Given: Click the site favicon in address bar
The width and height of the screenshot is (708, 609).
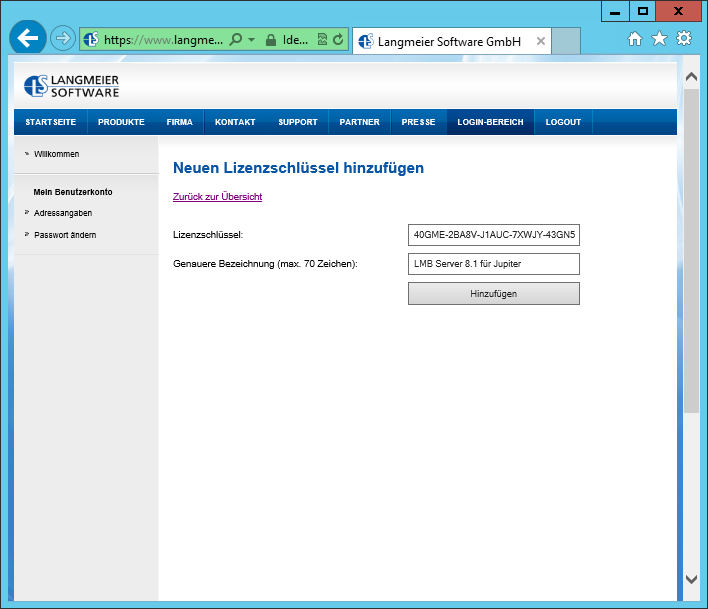Looking at the screenshot, I should 91,40.
